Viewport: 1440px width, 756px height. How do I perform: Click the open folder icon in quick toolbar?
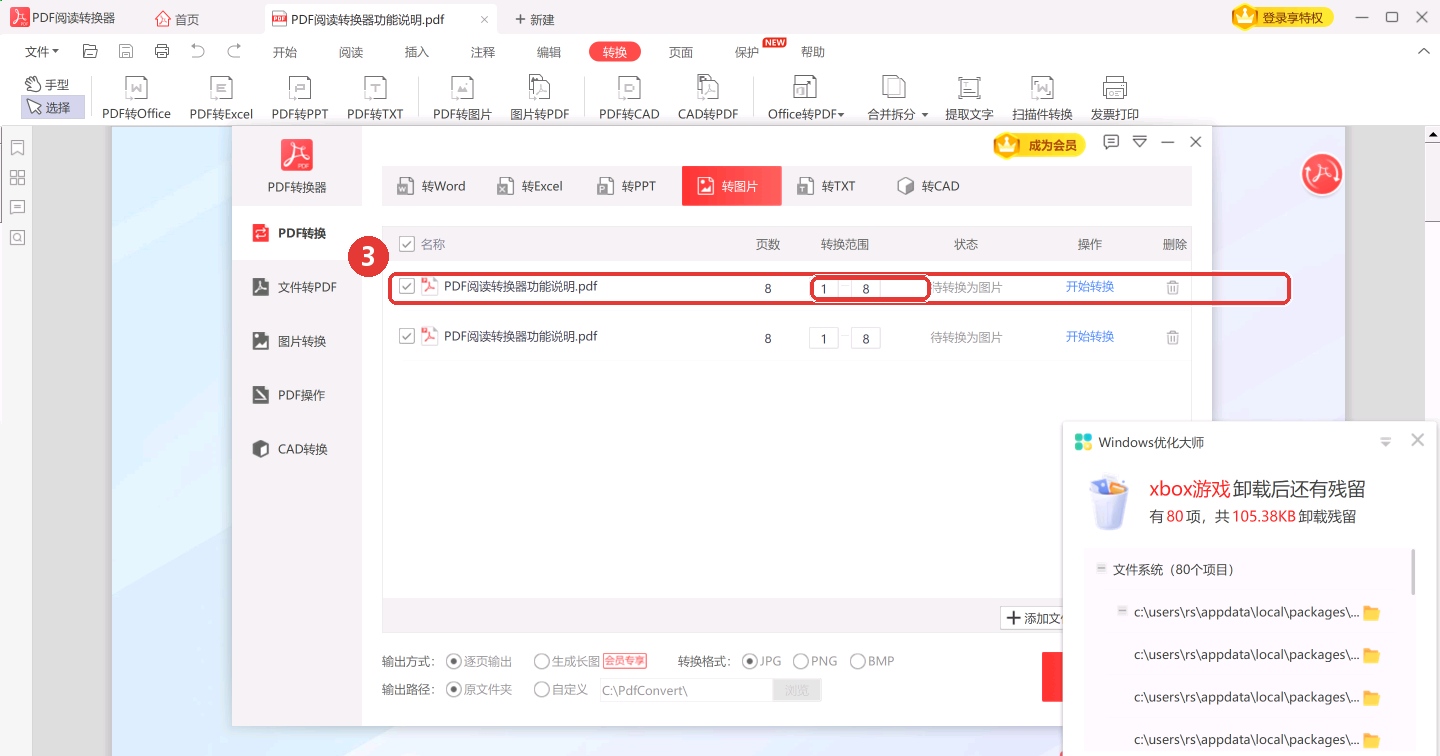(x=90, y=51)
